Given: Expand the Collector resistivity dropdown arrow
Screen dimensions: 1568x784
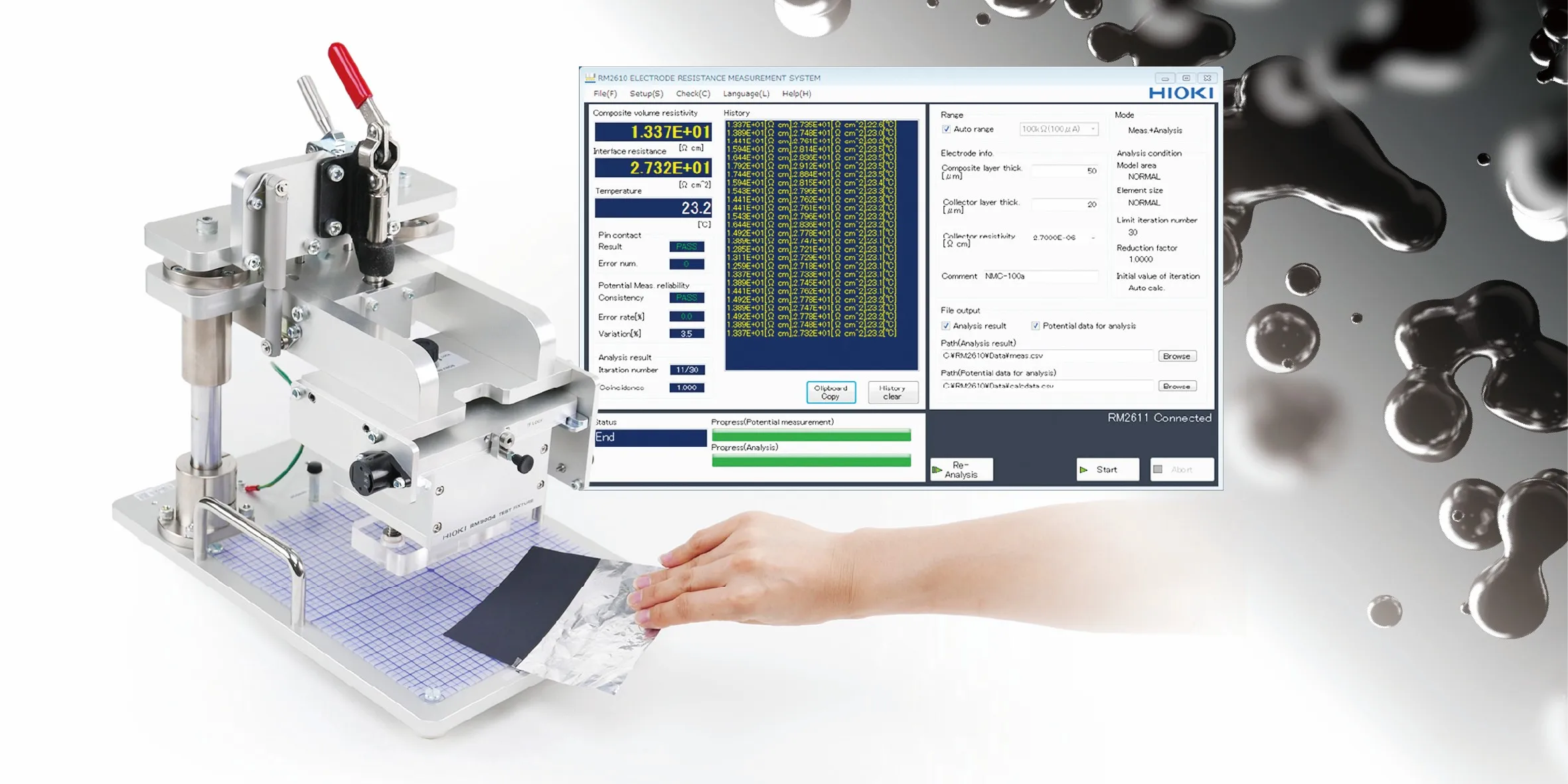Looking at the screenshot, I should (x=1093, y=238).
